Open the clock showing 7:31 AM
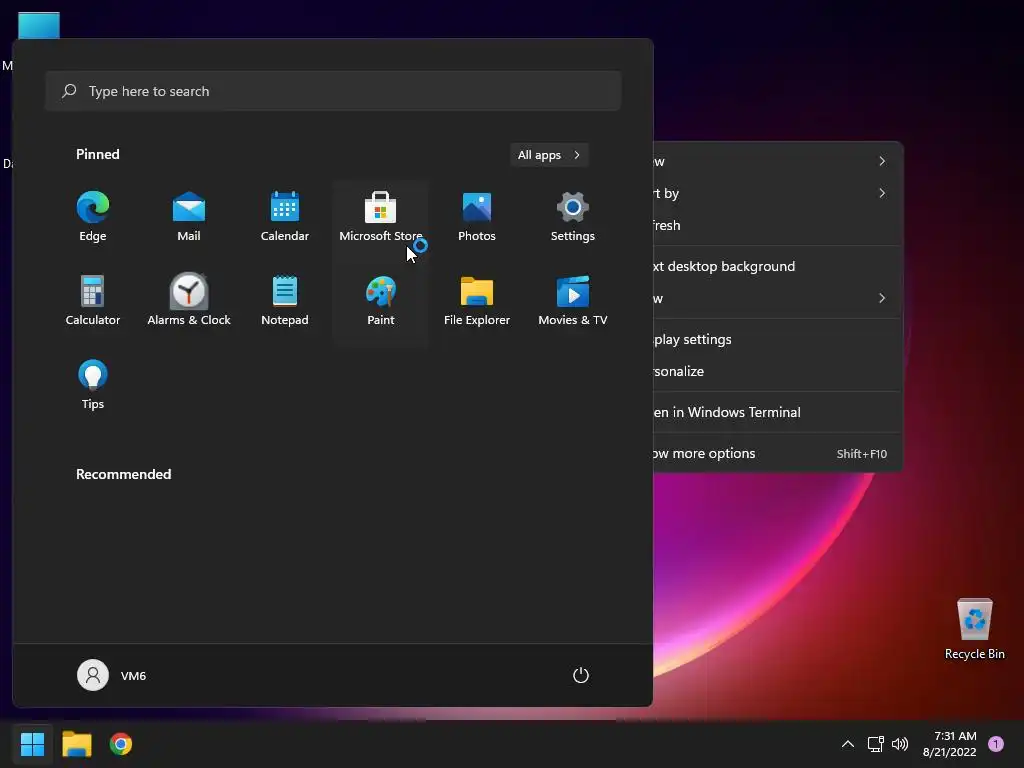 950,744
